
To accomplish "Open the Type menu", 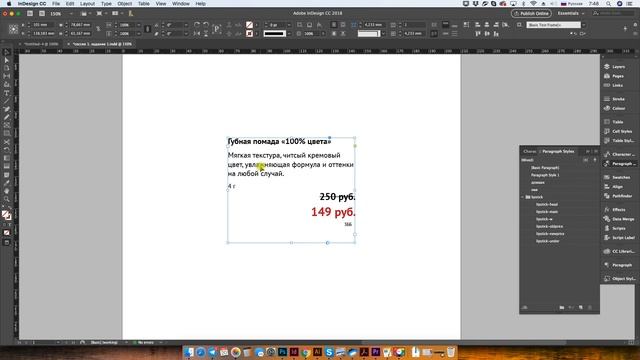I will point(106,4).
